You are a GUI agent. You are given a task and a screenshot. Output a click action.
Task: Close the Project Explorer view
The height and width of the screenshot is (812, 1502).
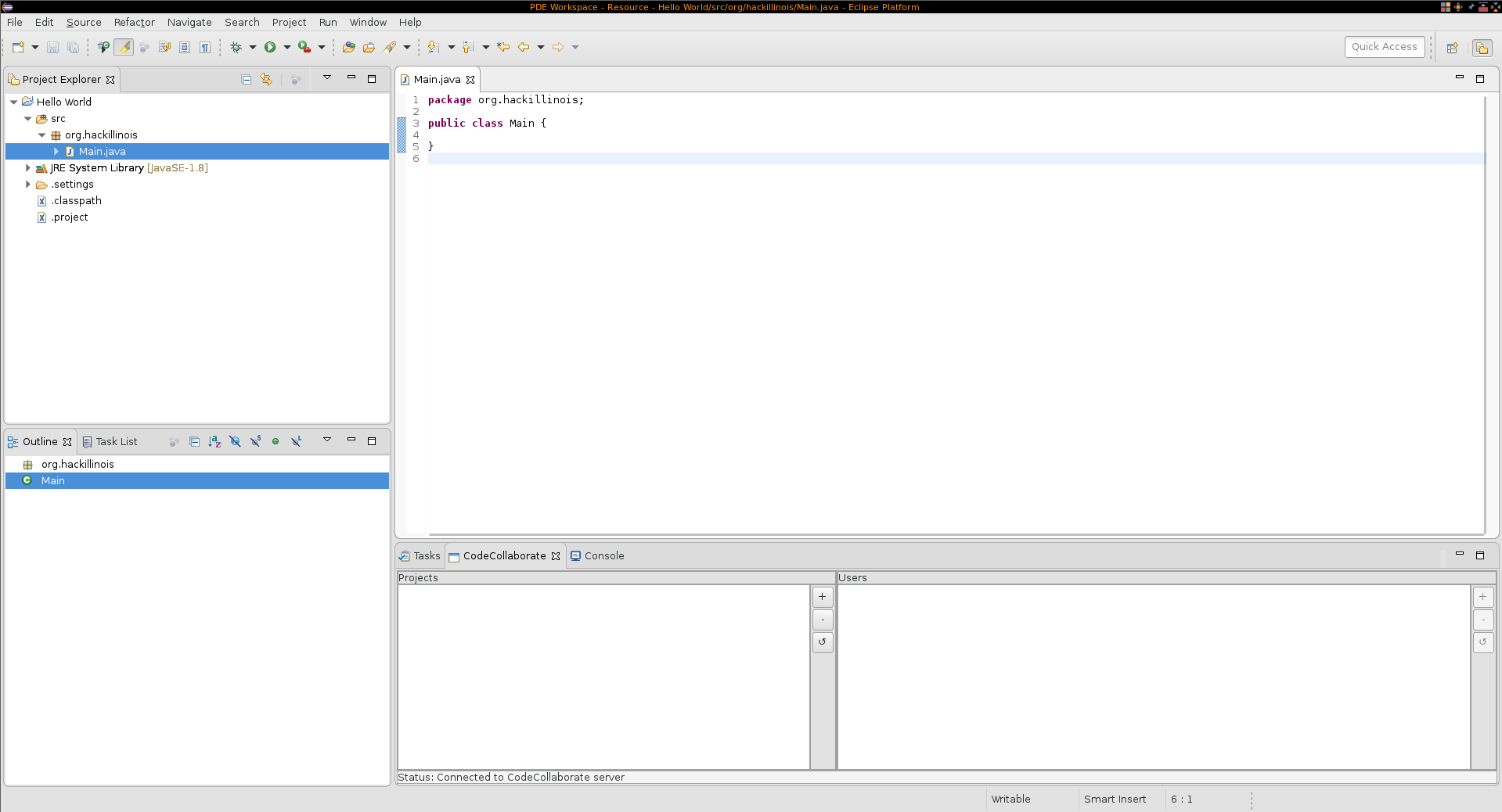110,80
